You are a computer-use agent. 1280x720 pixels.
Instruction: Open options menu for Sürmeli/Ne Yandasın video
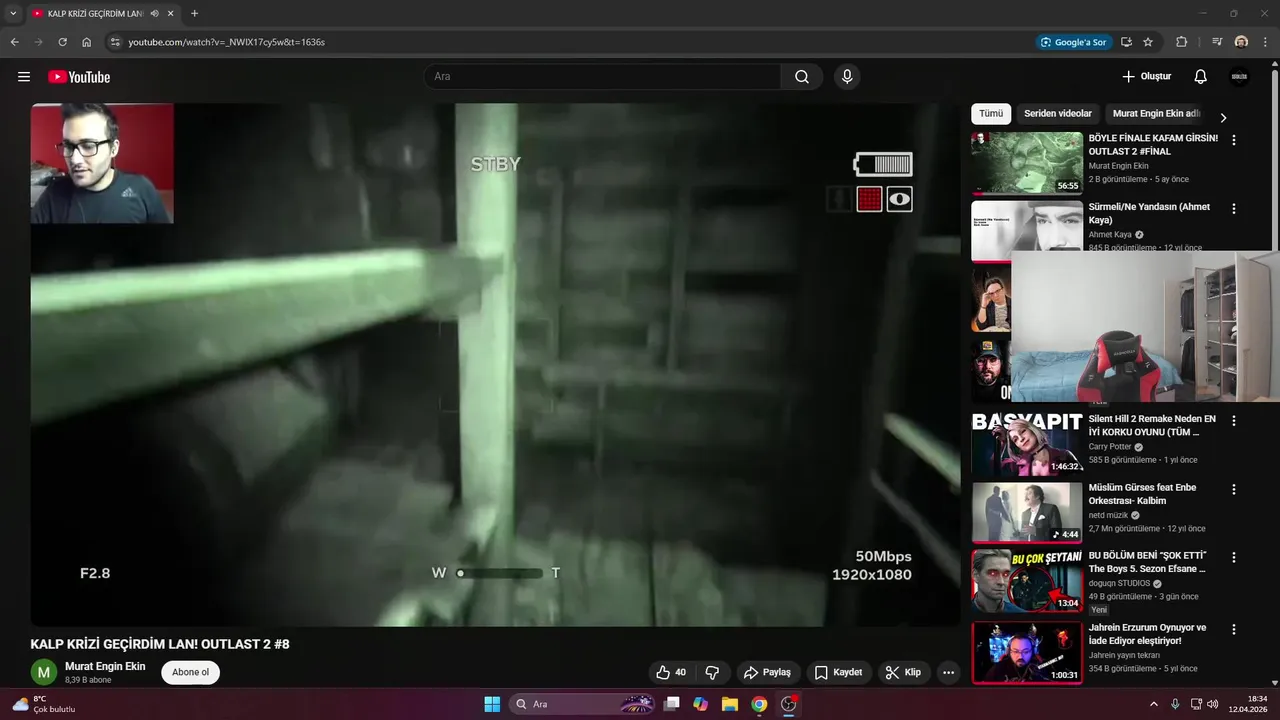(1234, 209)
